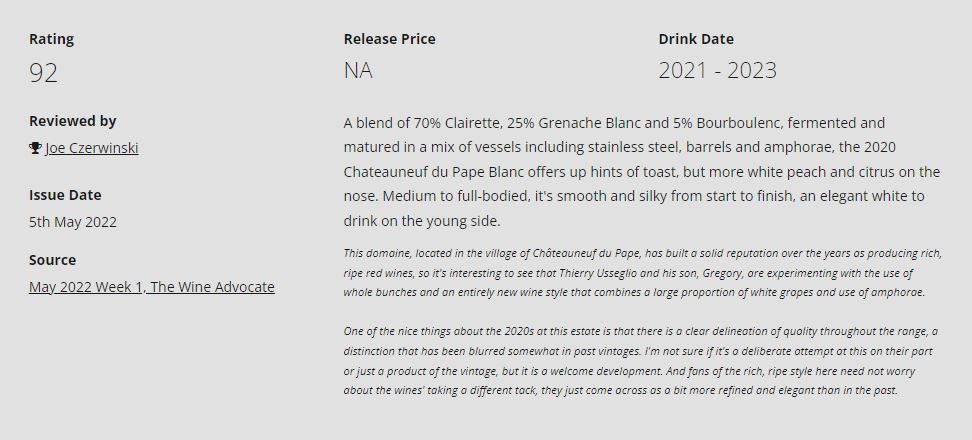Click the Reviewed by label
This screenshot has width=972, height=440.
[73, 121]
